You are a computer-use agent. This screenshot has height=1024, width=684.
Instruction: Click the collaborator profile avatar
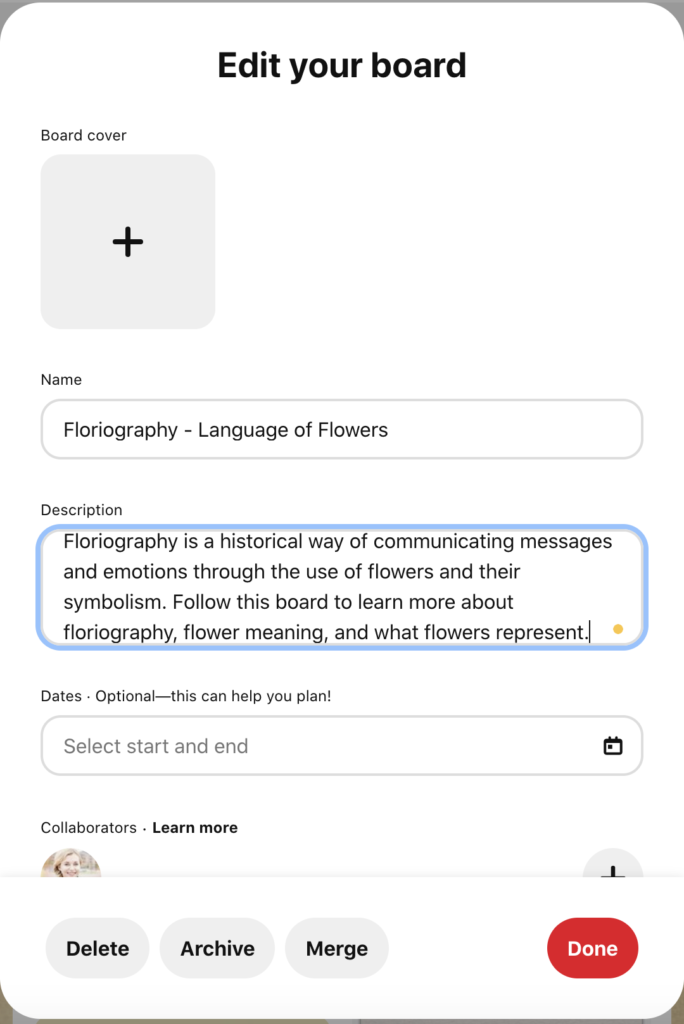pyautogui.click(x=71, y=864)
